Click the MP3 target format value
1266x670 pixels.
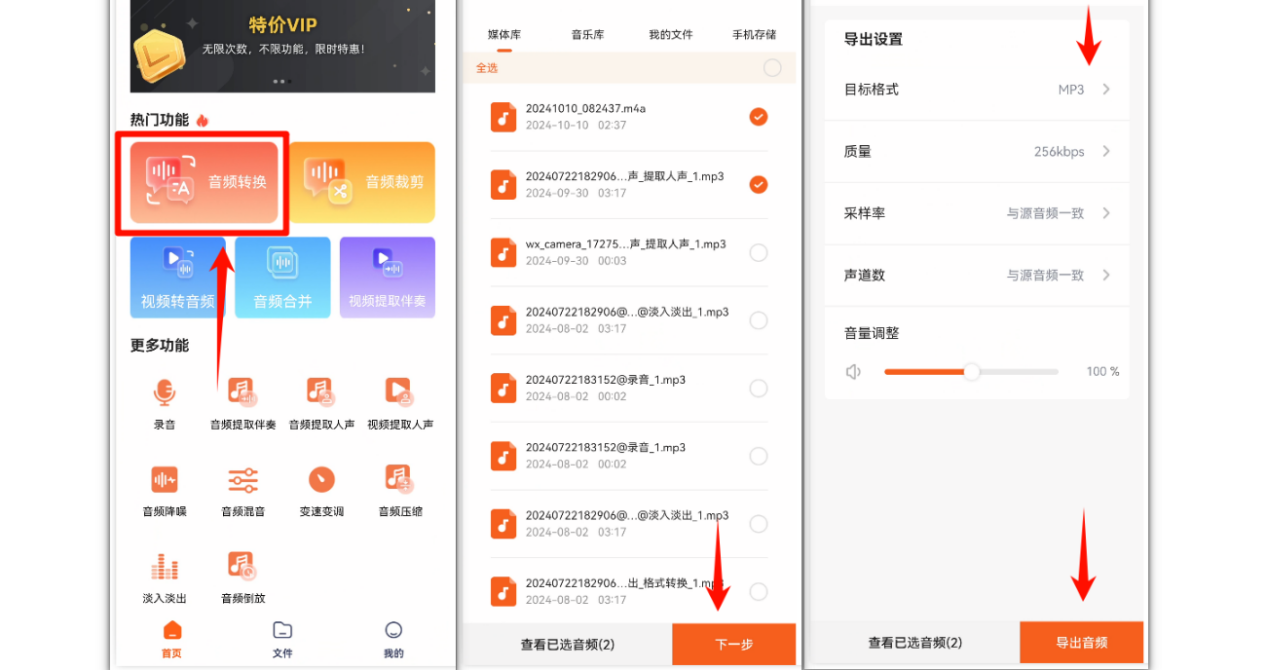coord(1071,90)
